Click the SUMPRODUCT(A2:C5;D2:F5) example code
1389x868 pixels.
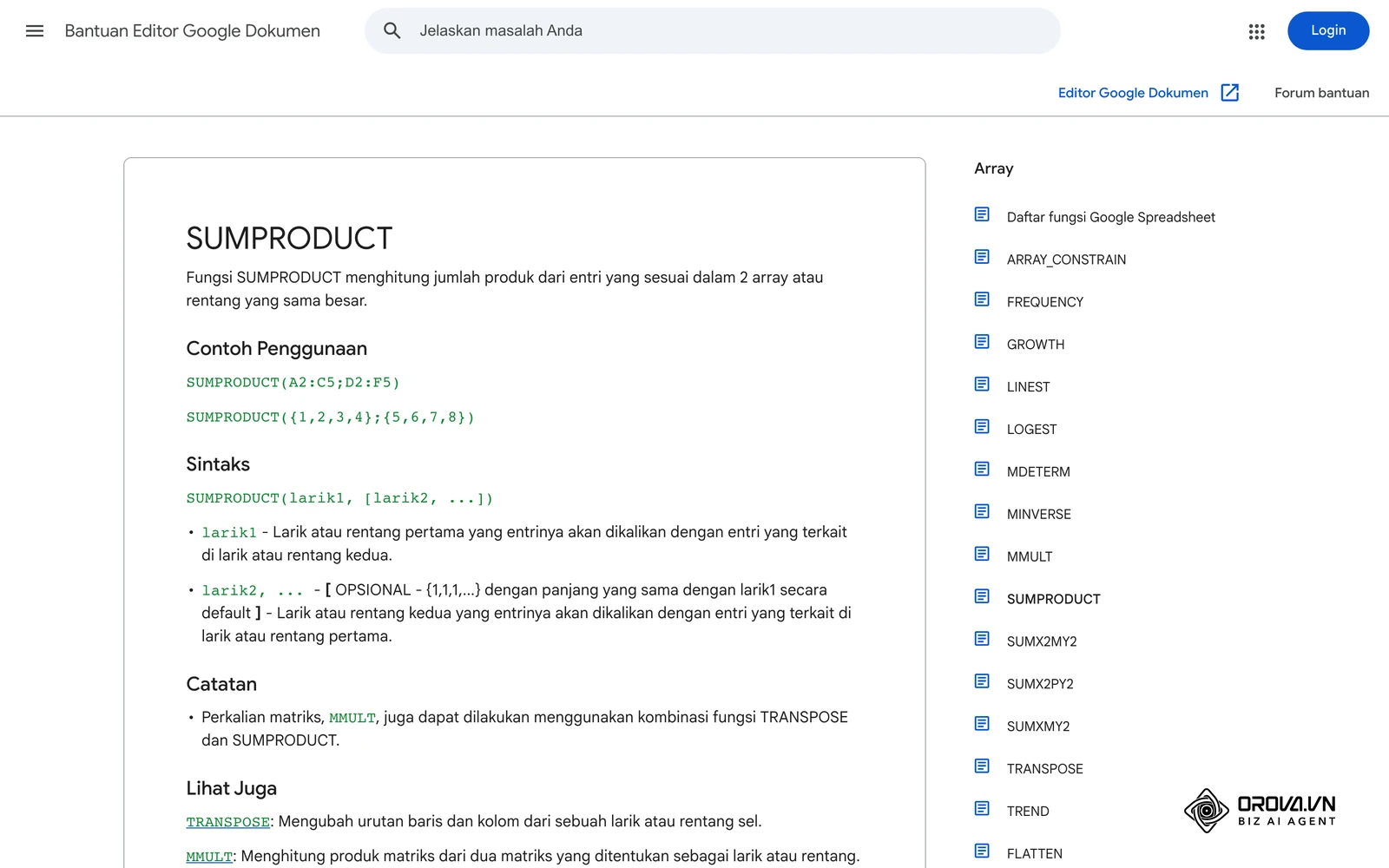point(293,383)
